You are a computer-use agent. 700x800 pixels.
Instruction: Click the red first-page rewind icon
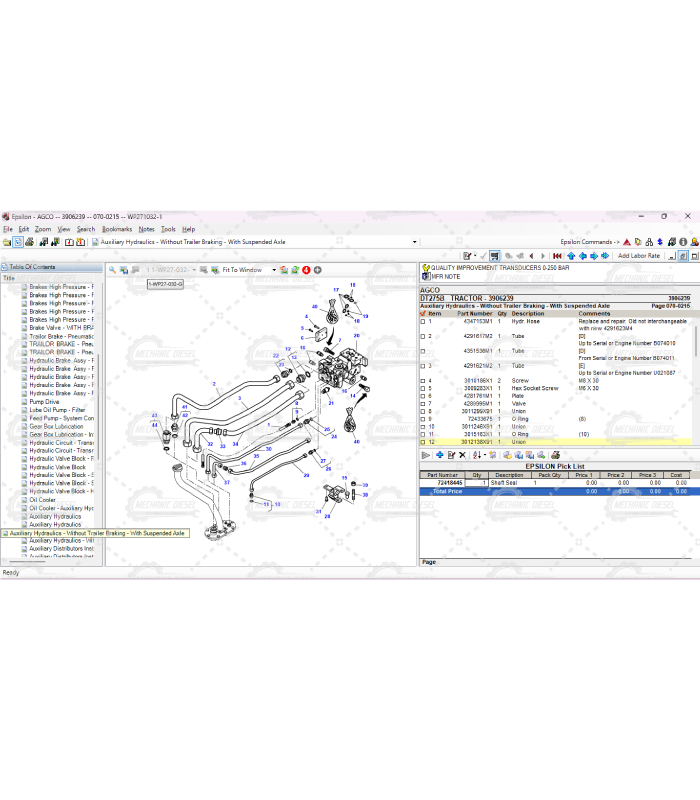tap(557, 256)
